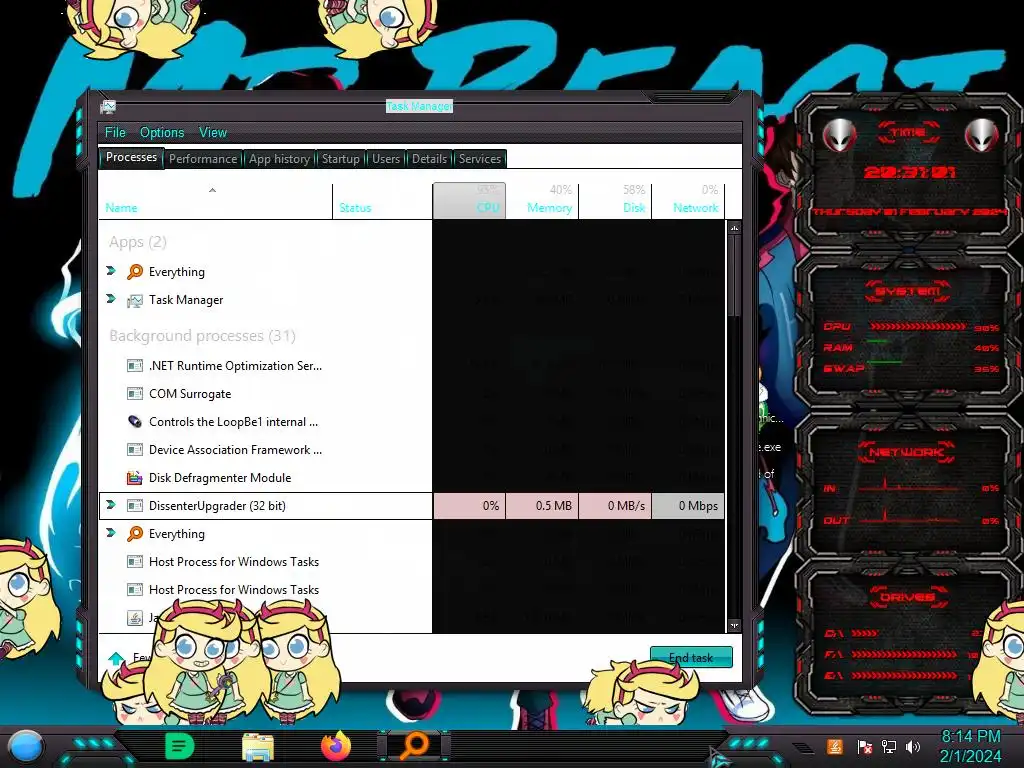Sort by the CPU column header

[469, 201]
